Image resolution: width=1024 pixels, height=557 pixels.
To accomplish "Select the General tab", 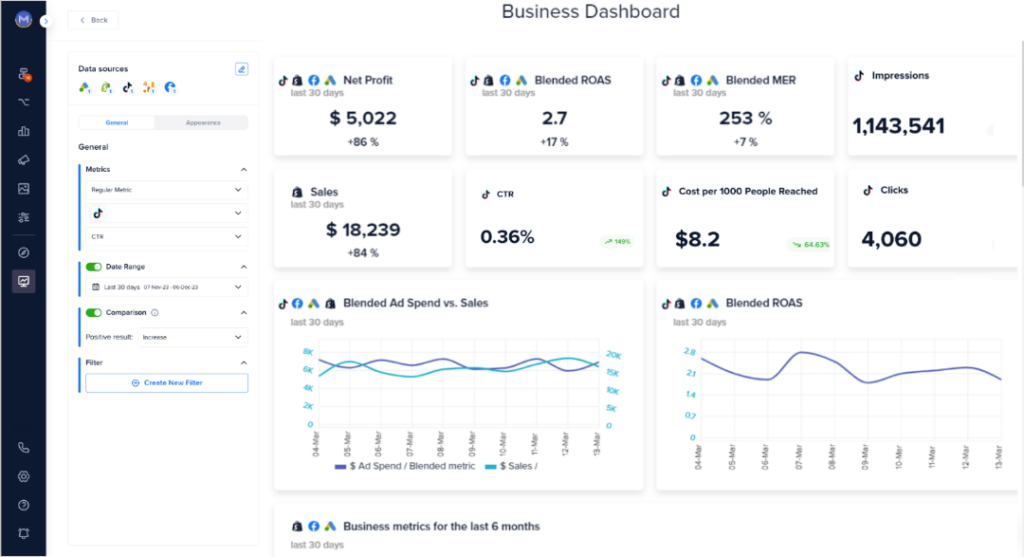I will [117, 123].
